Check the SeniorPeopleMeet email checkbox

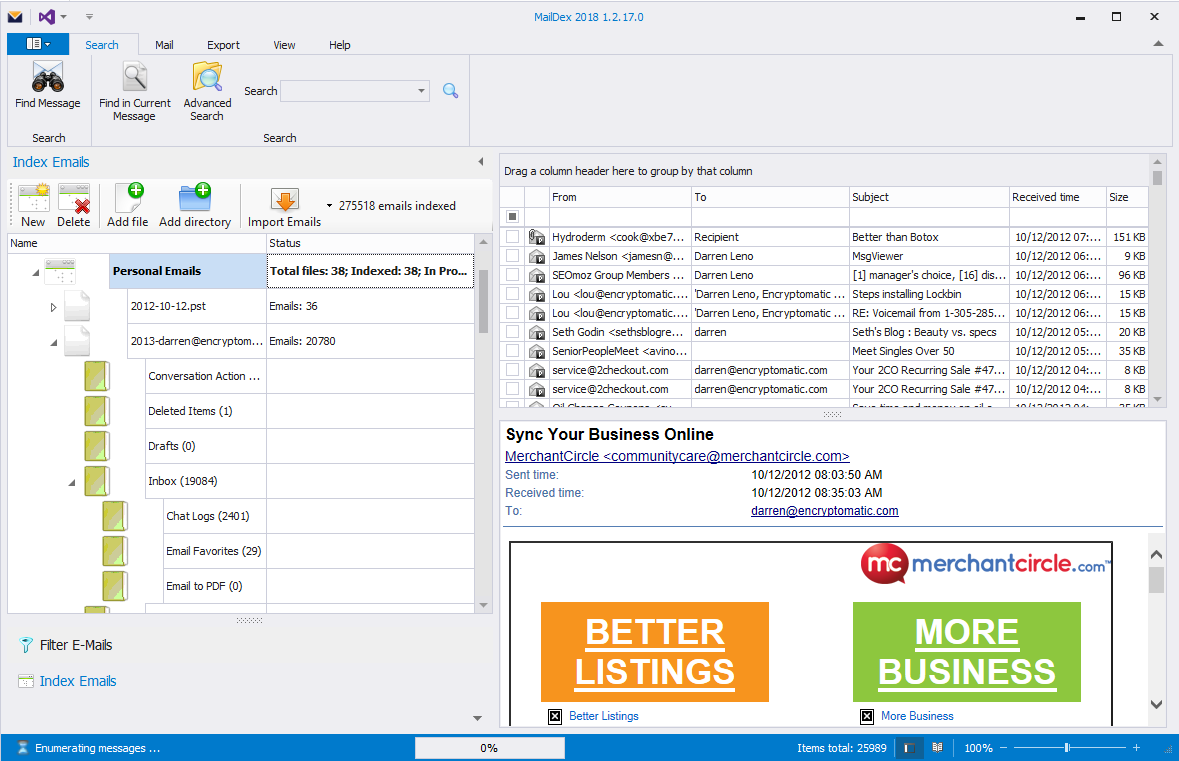512,351
